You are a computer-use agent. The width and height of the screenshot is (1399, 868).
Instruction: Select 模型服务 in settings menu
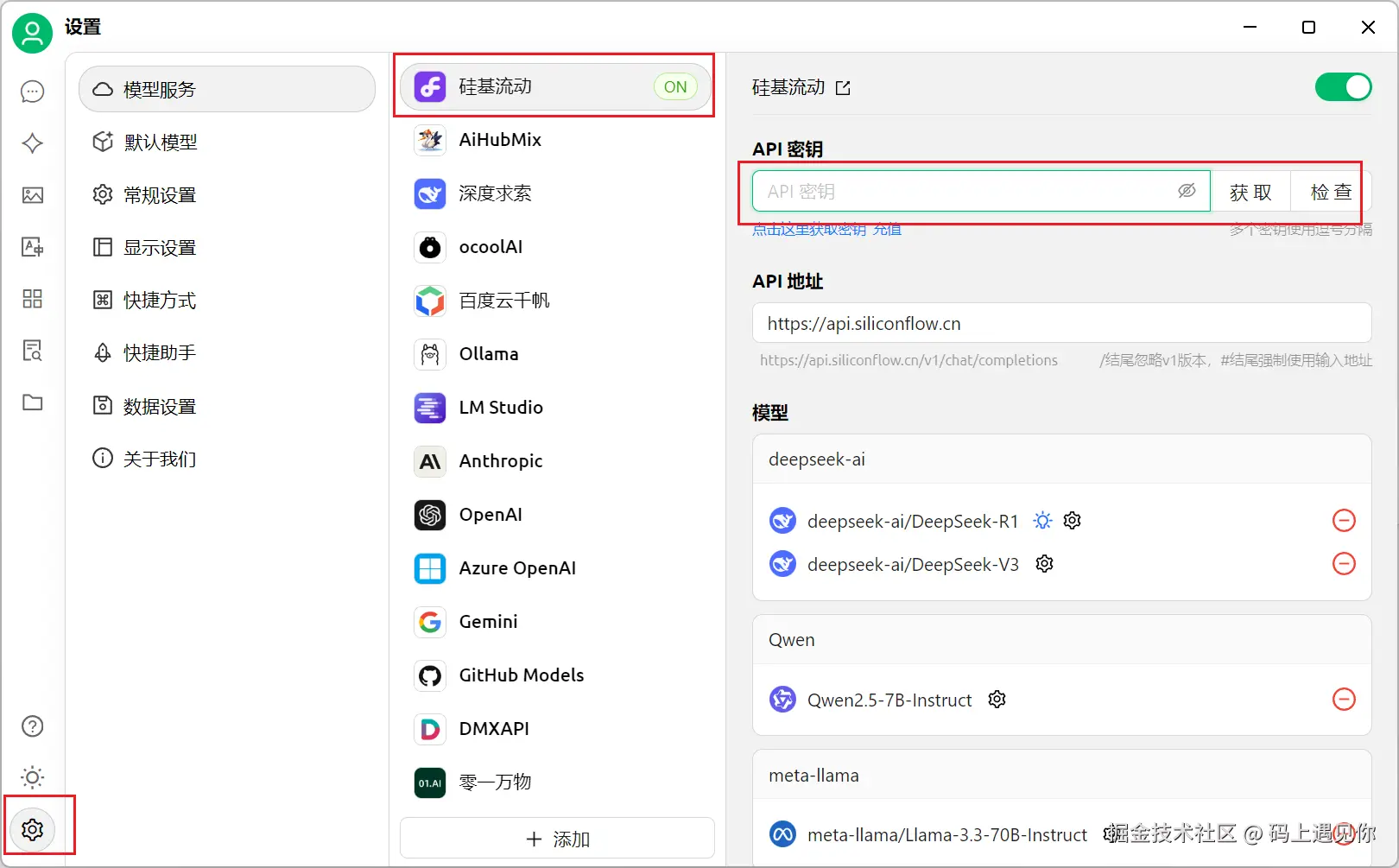(227, 89)
